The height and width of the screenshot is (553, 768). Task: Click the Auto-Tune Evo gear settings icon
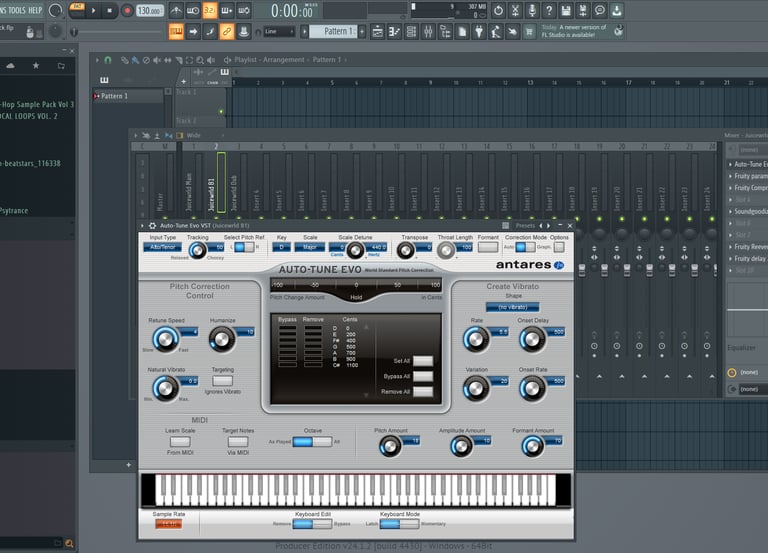pos(152,226)
